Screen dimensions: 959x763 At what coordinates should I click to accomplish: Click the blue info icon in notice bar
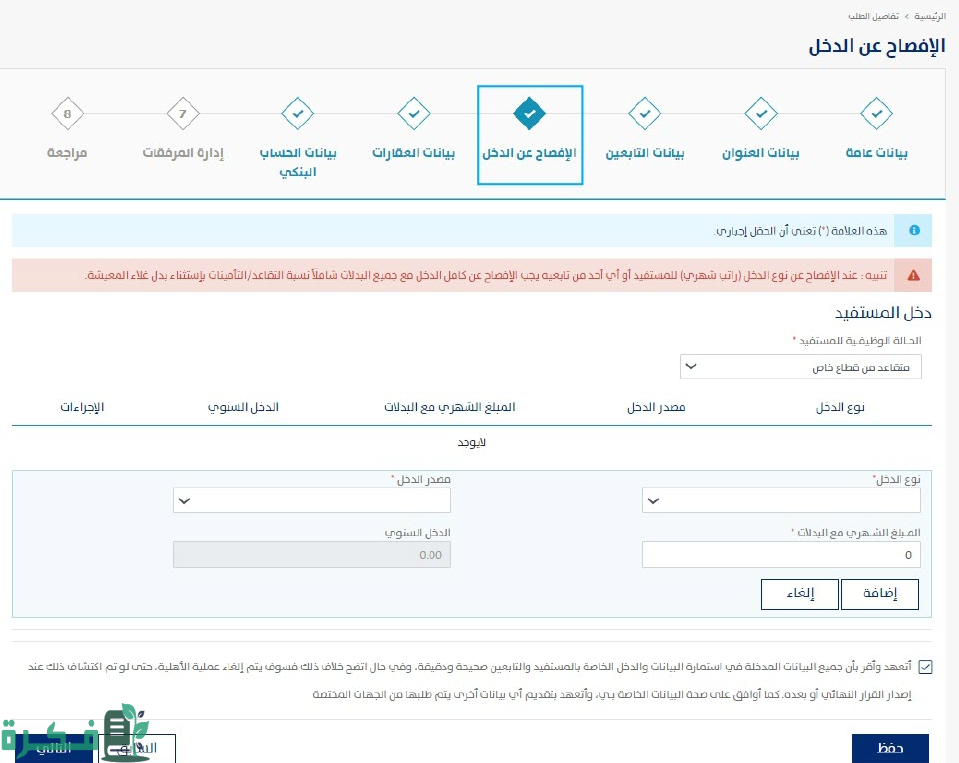click(914, 230)
